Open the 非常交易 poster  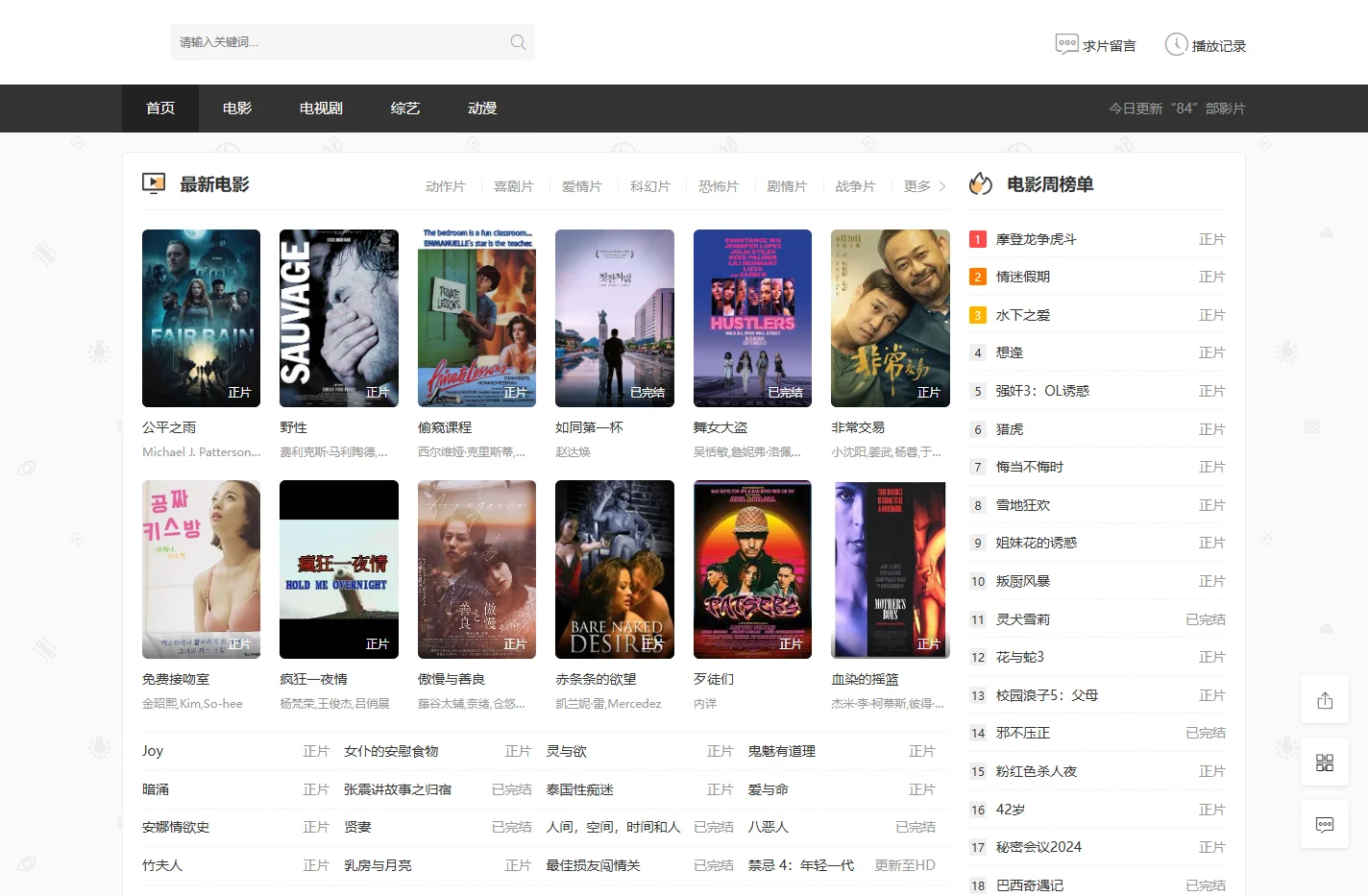click(x=891, y=318)
